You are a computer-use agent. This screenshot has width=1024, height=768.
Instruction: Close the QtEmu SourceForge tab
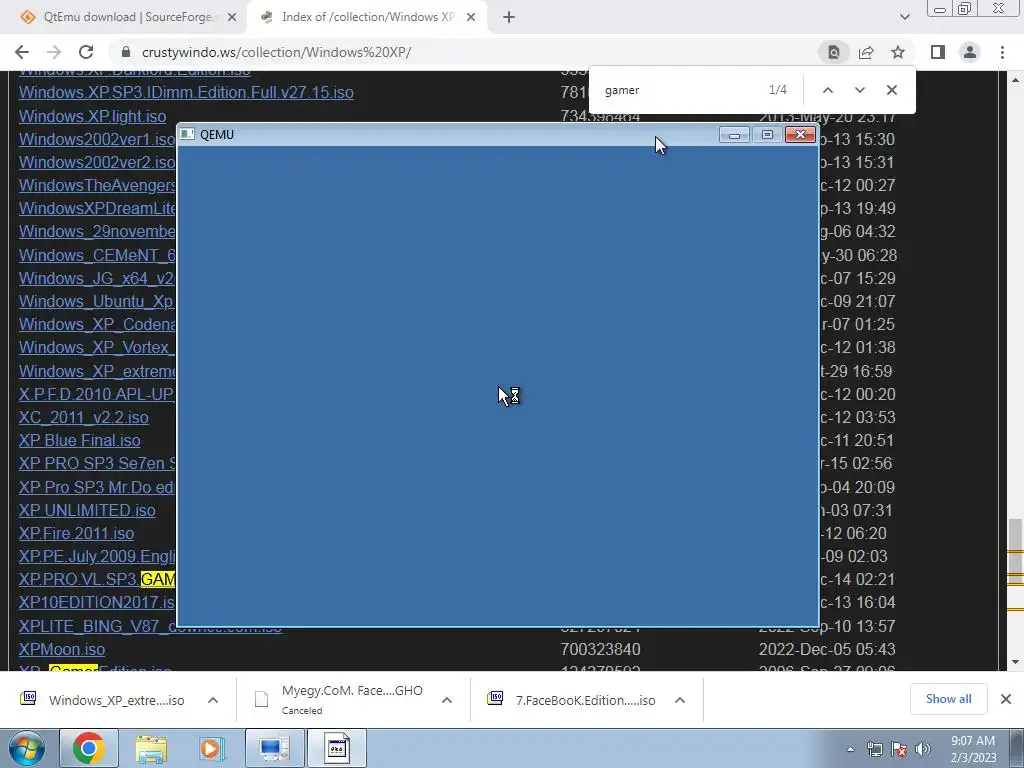[232, 17]
